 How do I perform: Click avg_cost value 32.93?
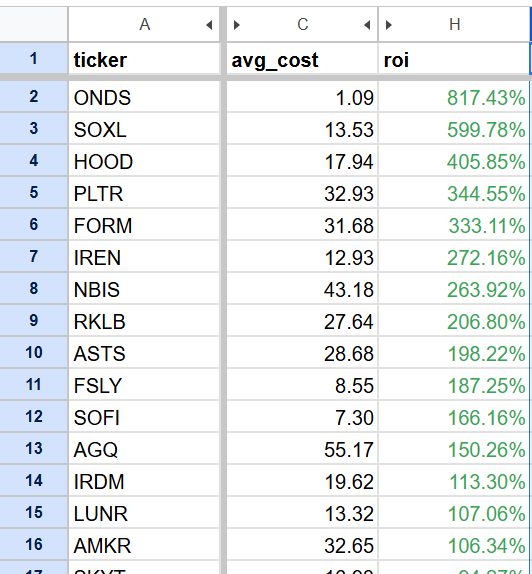click(302, 193)
